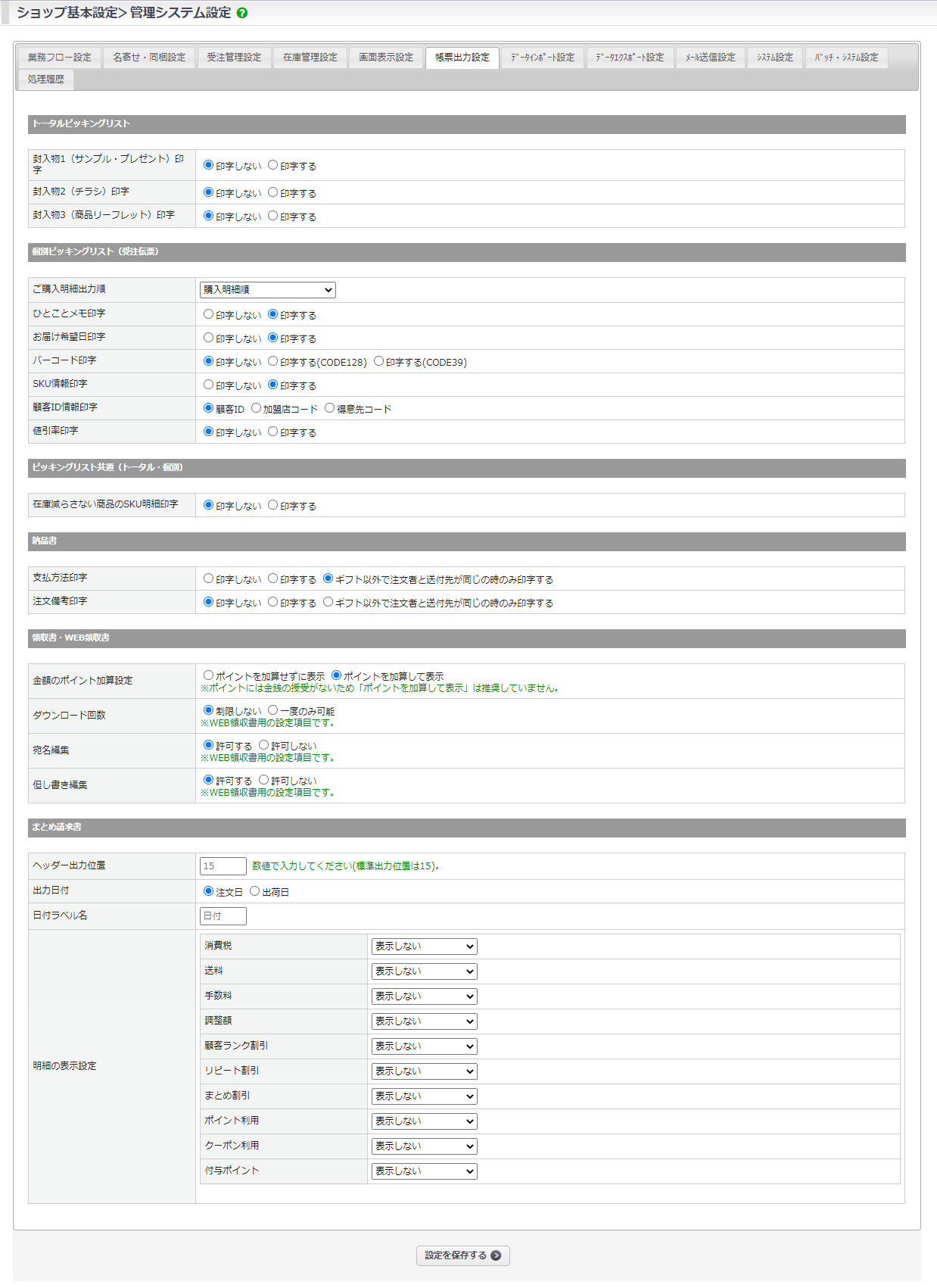This screenshot has width=937, height=1288.
Task: Click the green help icon beside the page title
Action: pyautogui.click(x=242, y=13)
